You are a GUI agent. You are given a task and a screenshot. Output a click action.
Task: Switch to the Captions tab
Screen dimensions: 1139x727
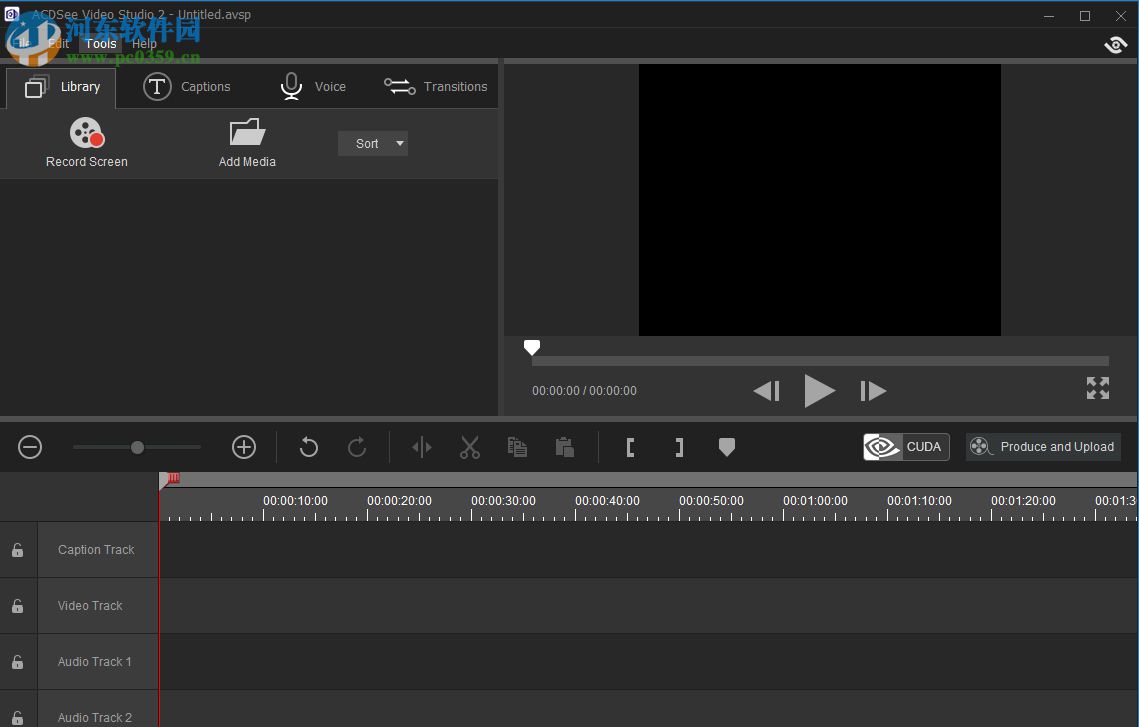[x=188, y=87]
